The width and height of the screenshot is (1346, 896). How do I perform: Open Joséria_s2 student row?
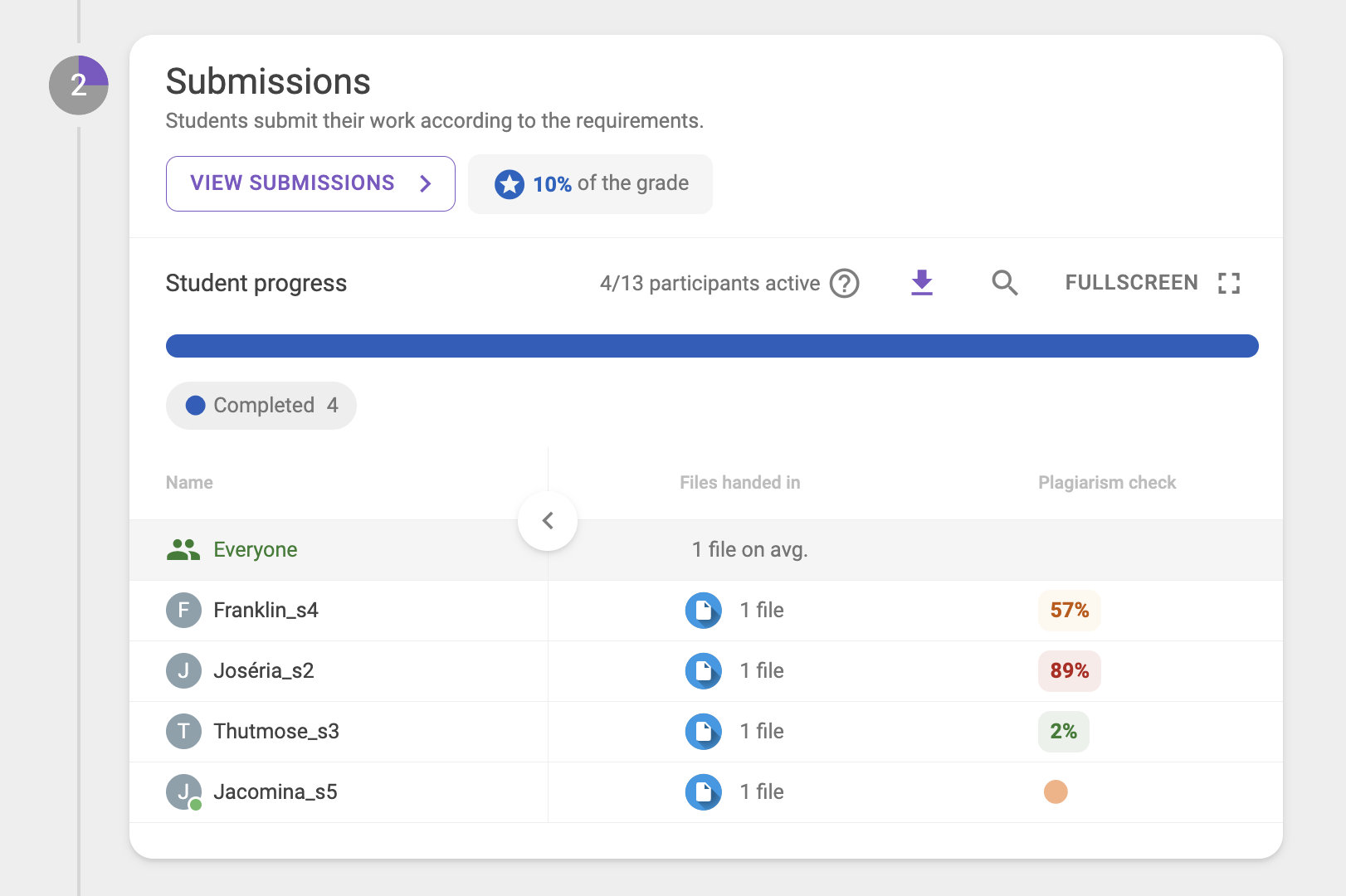706,671
